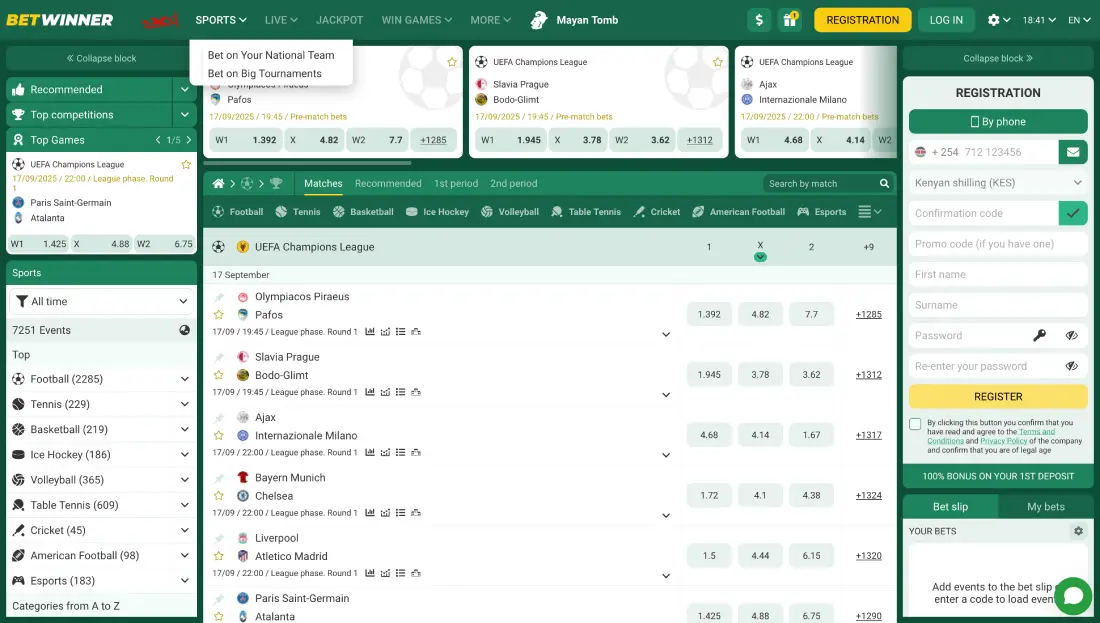Expand Football (2285) category
The width and height of the screenshot is (1100, 623).
185,379
